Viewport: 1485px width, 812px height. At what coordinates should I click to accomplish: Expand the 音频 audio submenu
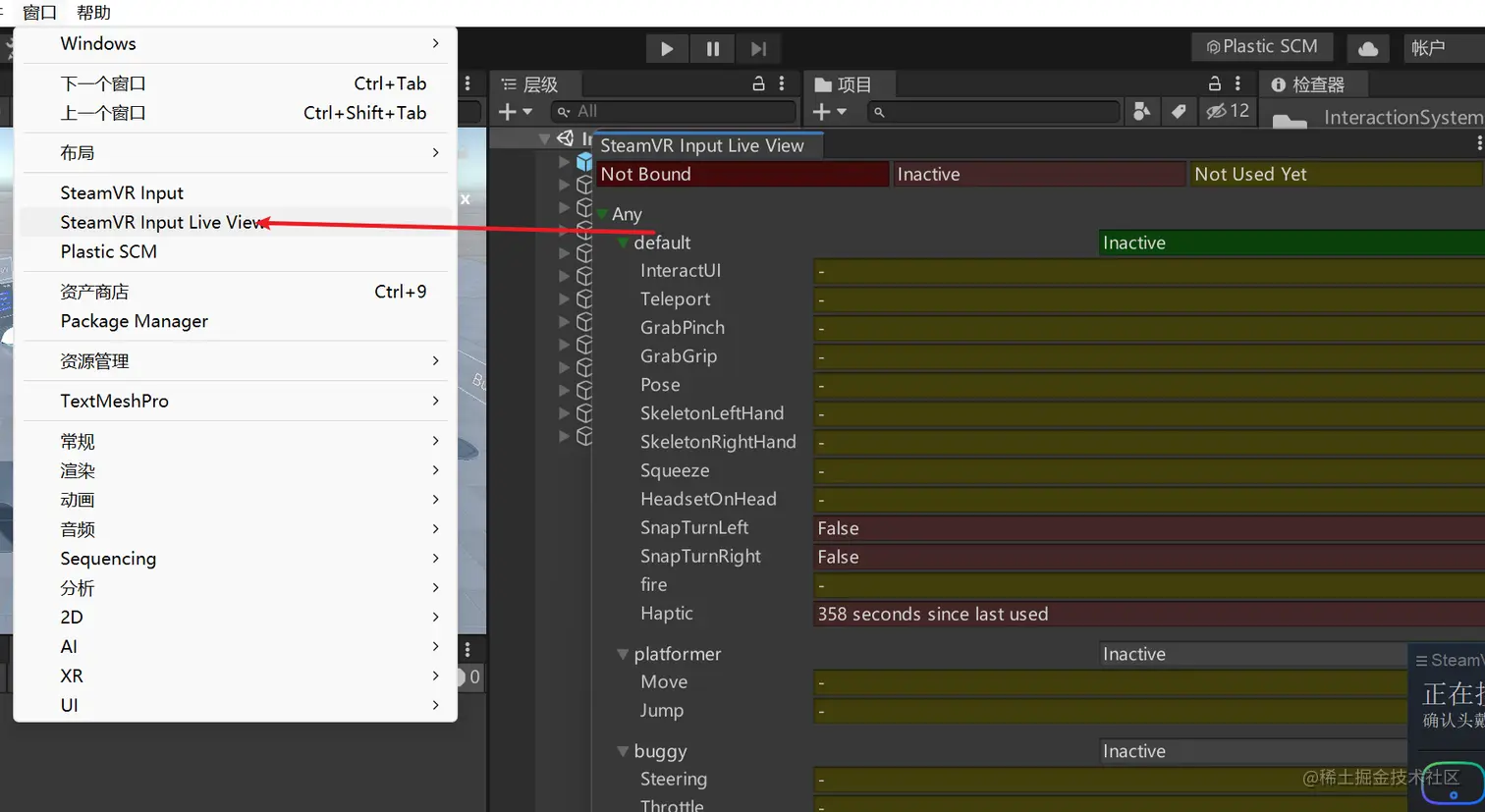236,529
